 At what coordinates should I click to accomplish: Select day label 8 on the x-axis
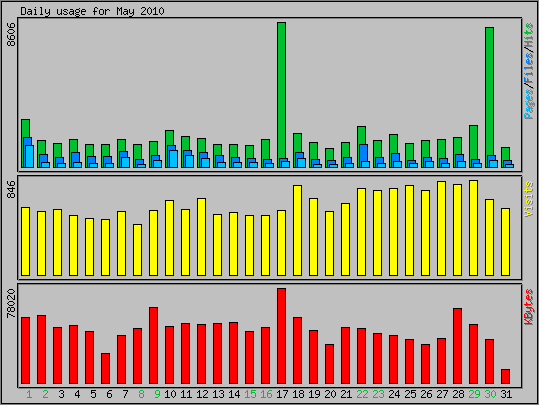[141, 394]
